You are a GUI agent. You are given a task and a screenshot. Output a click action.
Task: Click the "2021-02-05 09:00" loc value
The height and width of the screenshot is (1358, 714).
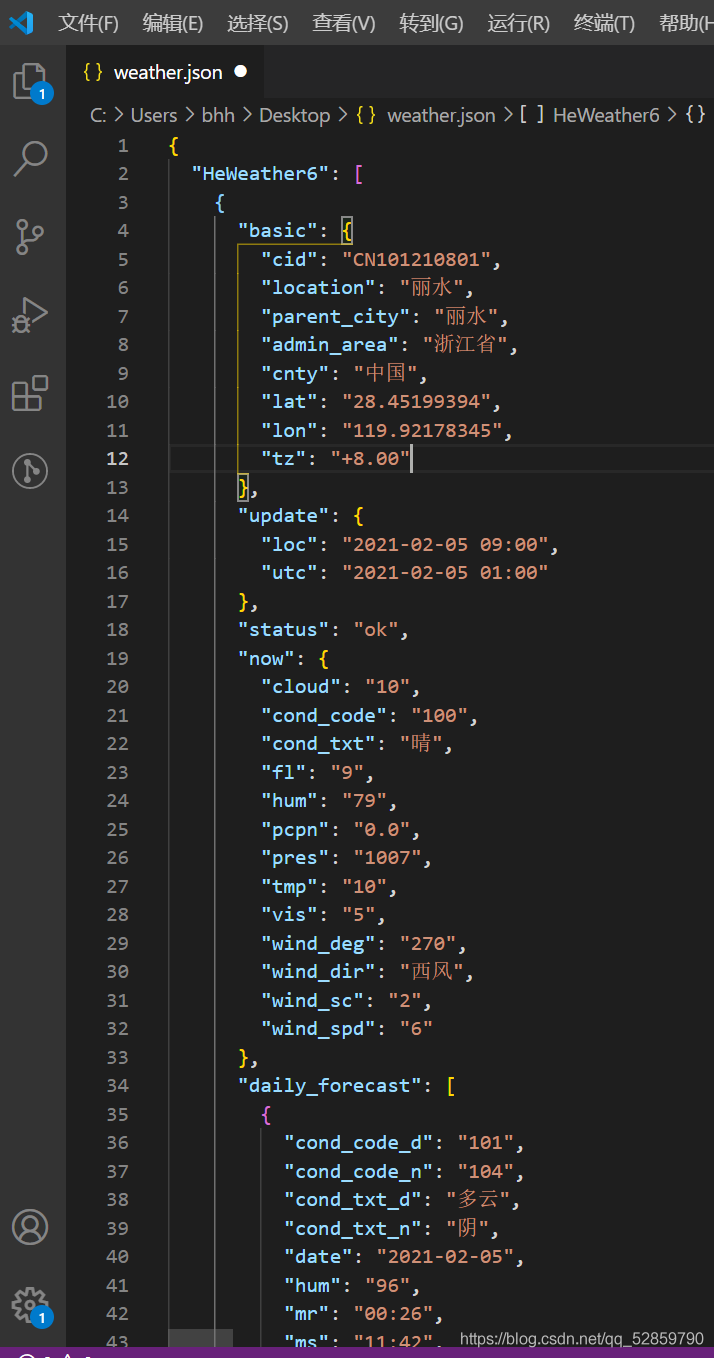(445, 545)
